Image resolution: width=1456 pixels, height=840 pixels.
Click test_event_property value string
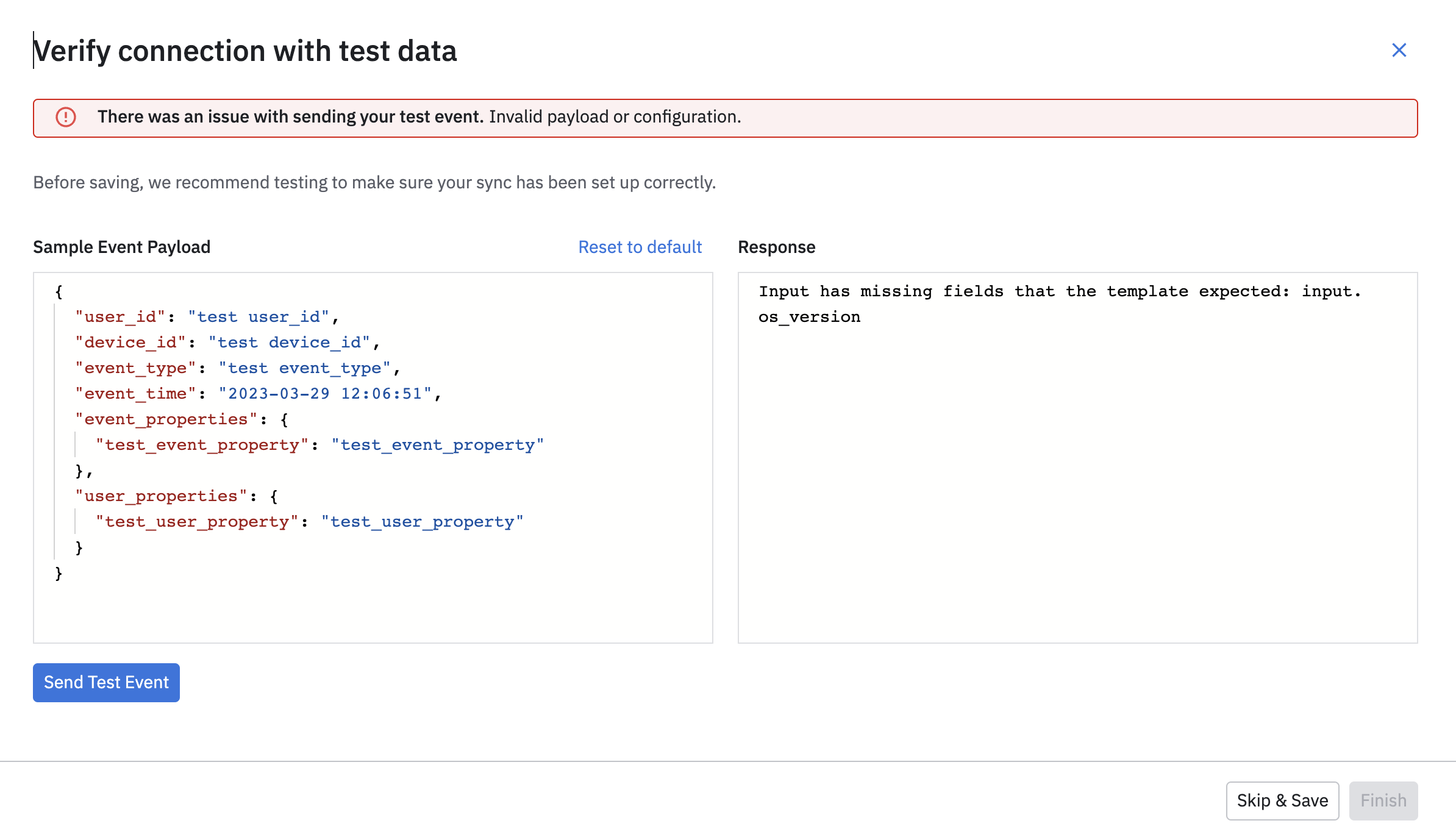click(x=437, y=445)
